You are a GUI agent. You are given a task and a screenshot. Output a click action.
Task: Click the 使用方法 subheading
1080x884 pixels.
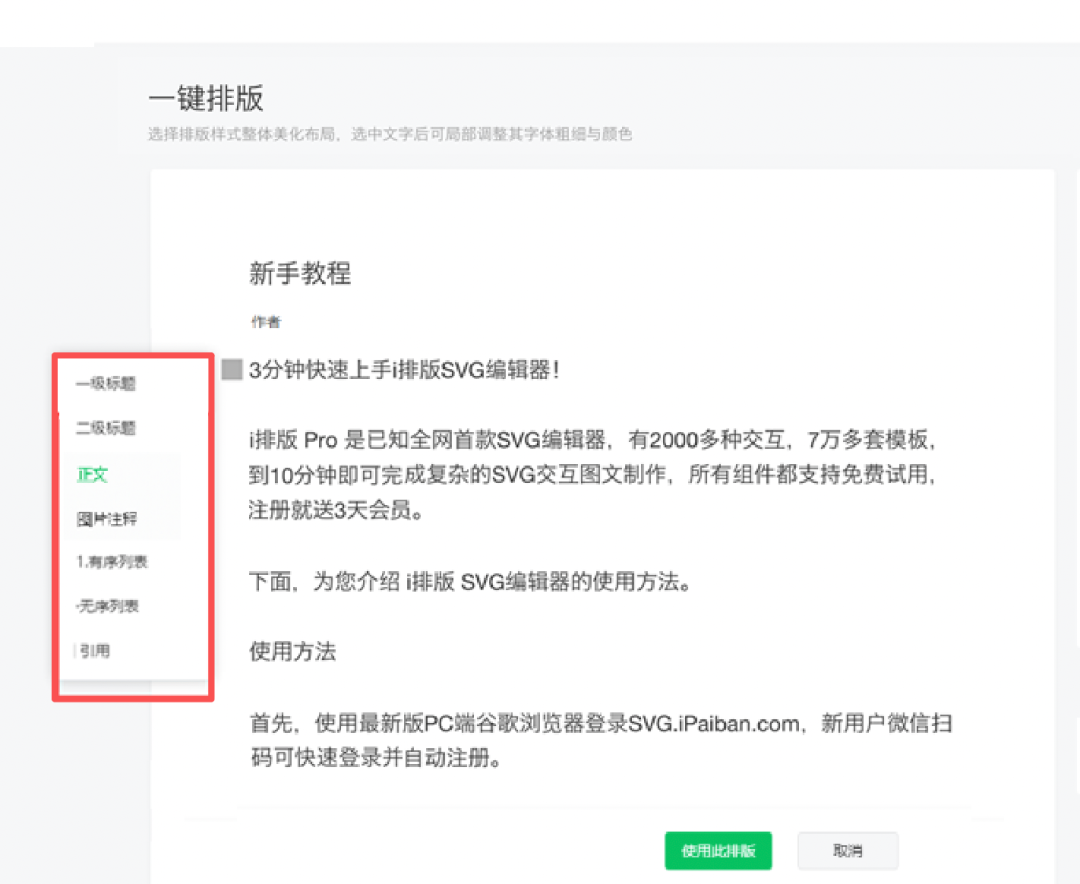pos(292,651)
